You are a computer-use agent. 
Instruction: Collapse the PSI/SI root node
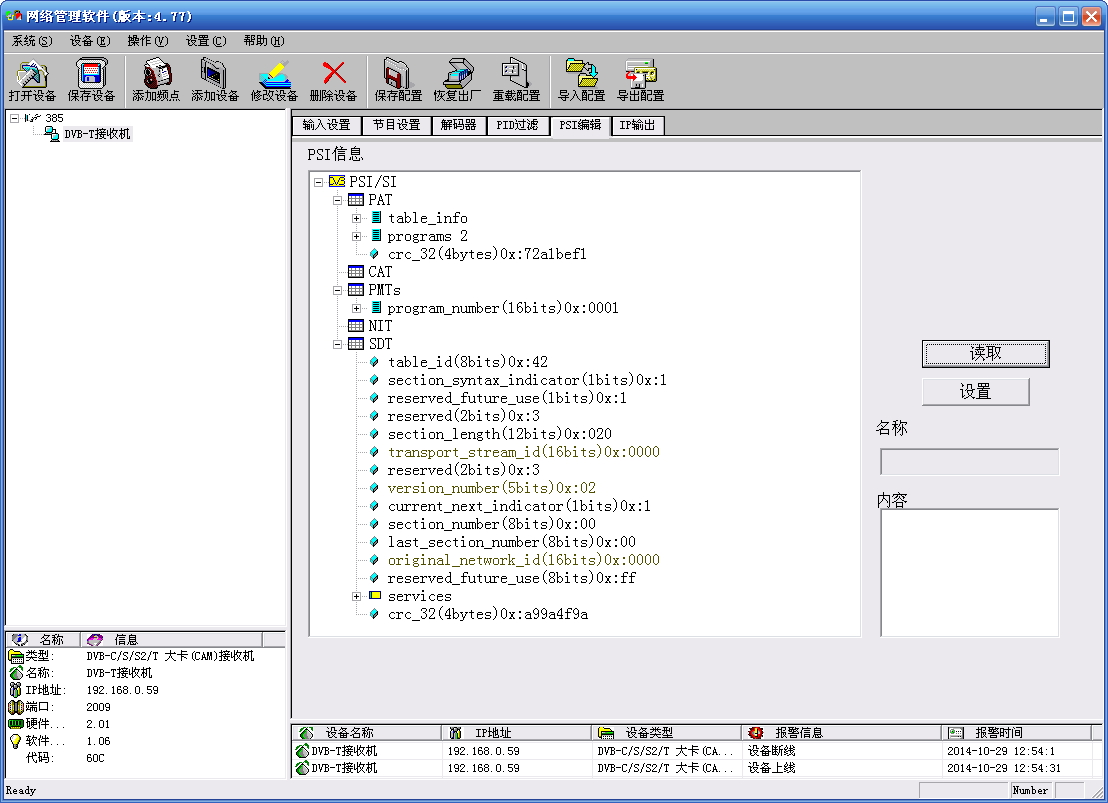pyautogui.click(x=319, y=182)
